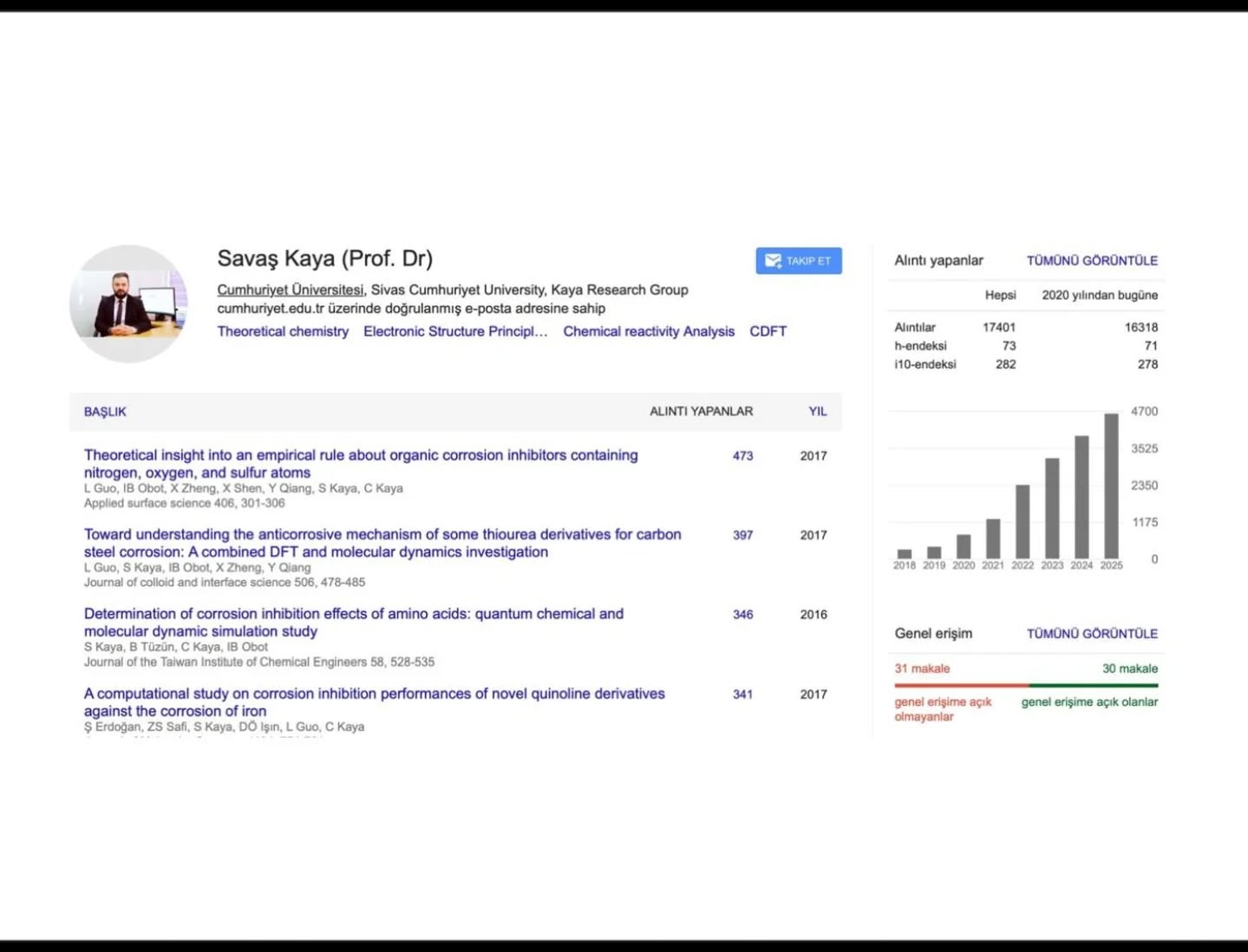Image resolution: width=1248 pixels, height=952 pixels.
Task: Select the Theoretical chemistry interest tag
Action: (283, 331)
